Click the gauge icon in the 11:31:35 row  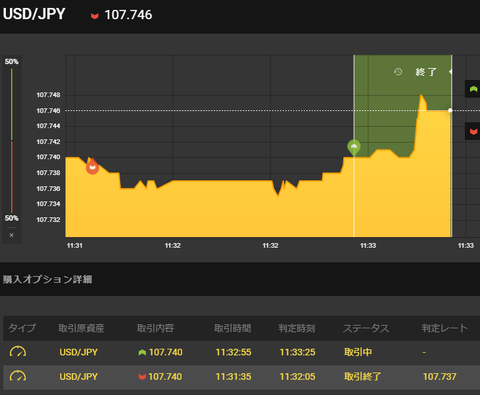tap(18, 376)
